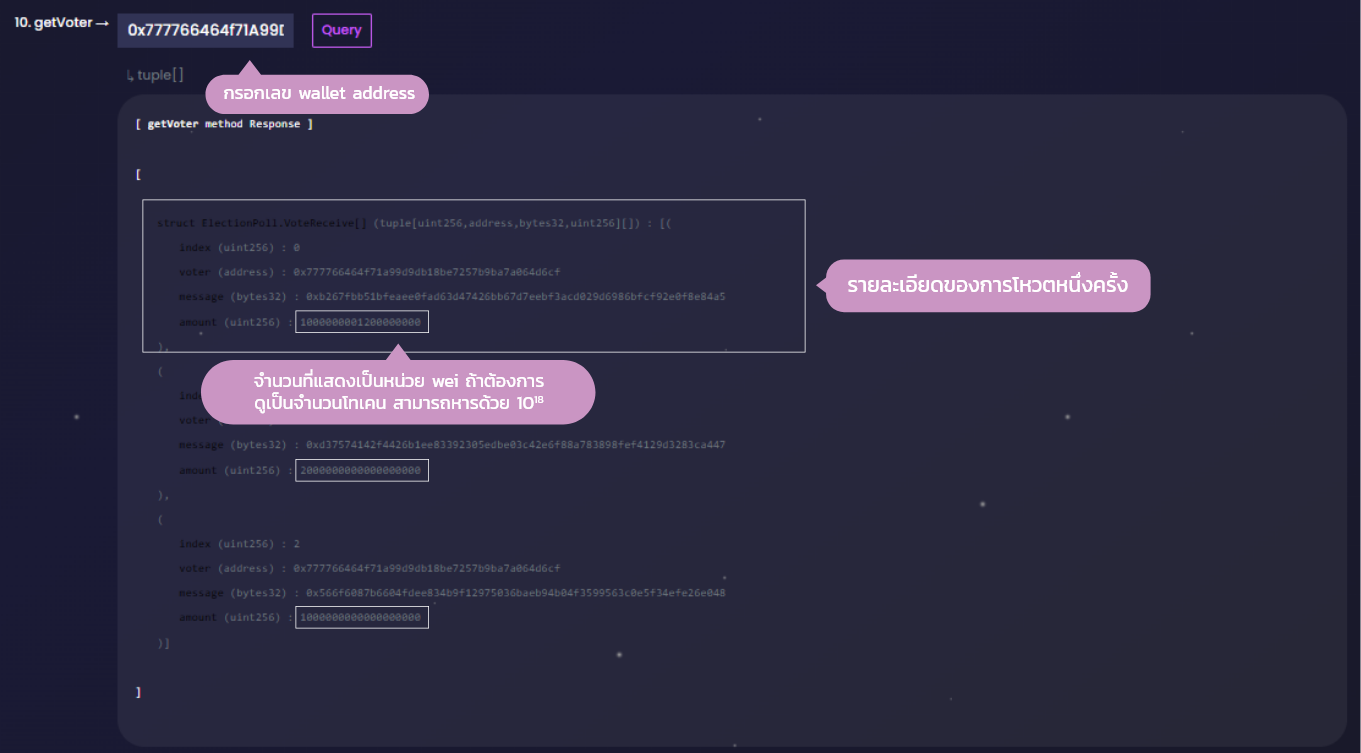Click the Query button
This screenshot has height=753, width=1361.
[341, 30]
